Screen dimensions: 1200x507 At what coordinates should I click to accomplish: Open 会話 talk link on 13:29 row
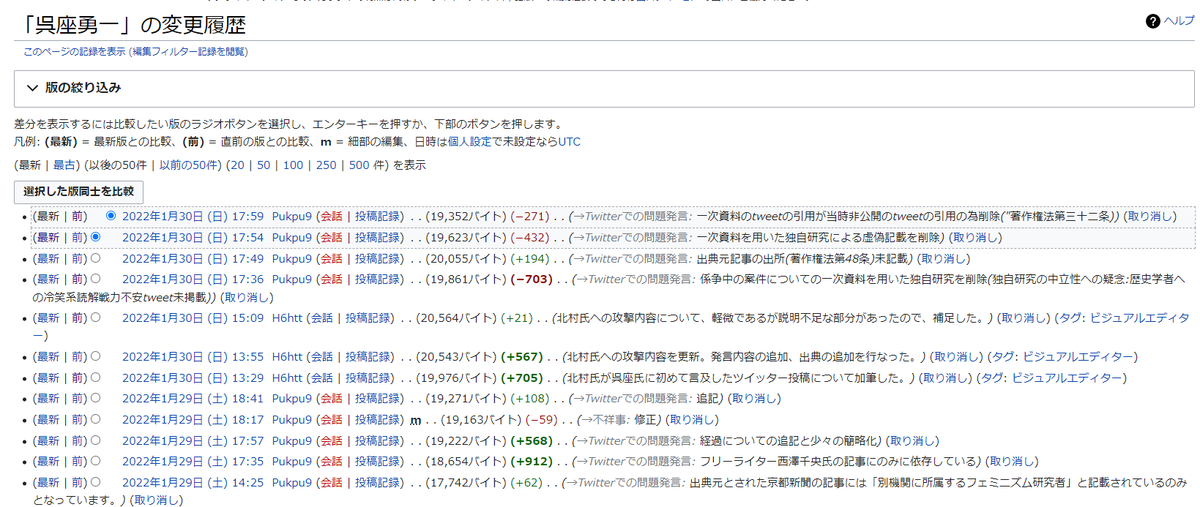tap(324, 378)
